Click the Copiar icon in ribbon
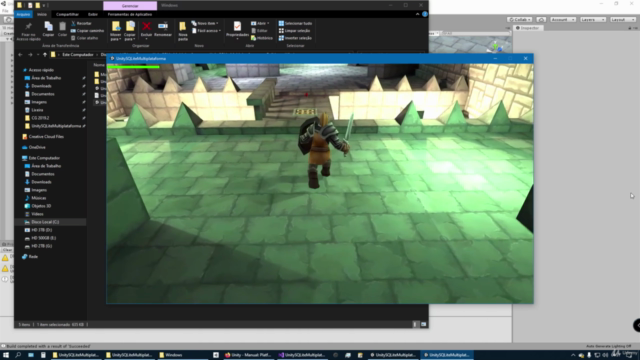The width and height of the screenshot is (640, 360). point(48,29)
